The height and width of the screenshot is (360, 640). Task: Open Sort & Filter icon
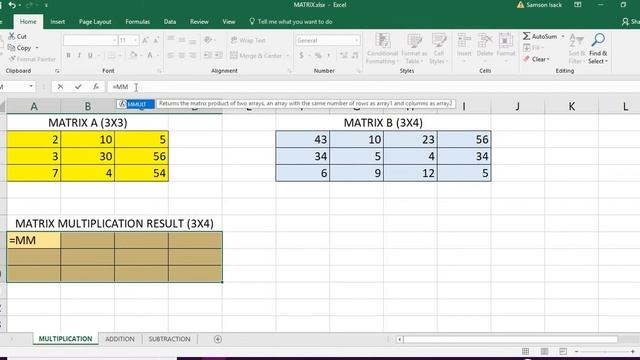(x=577, y=41)
